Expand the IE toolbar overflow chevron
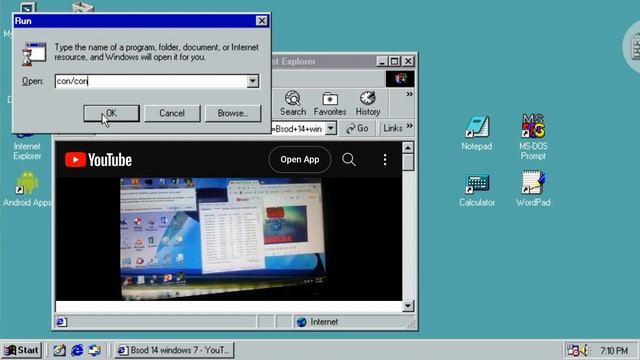This screenshot has height=360, width=640. tap(409, 94)
